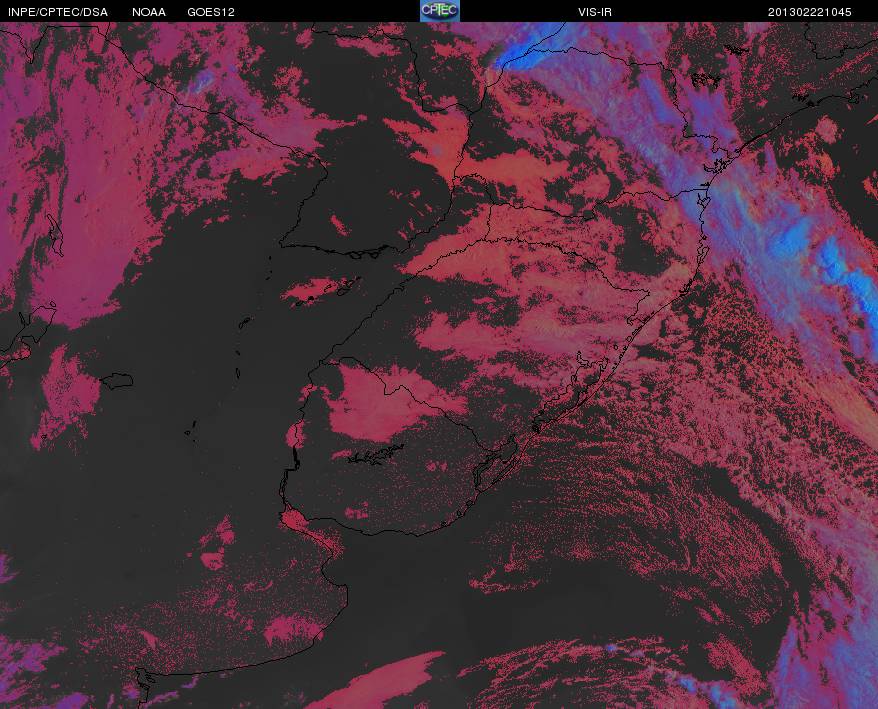This screenshot has width=878, height=709.
Task: Click the CPTEC logo in the header
Action: (440, 11)
